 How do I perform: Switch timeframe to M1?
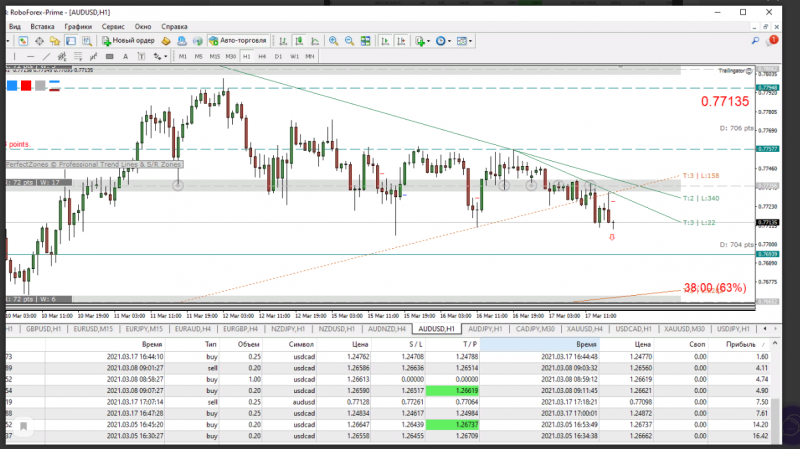[183, 57]
